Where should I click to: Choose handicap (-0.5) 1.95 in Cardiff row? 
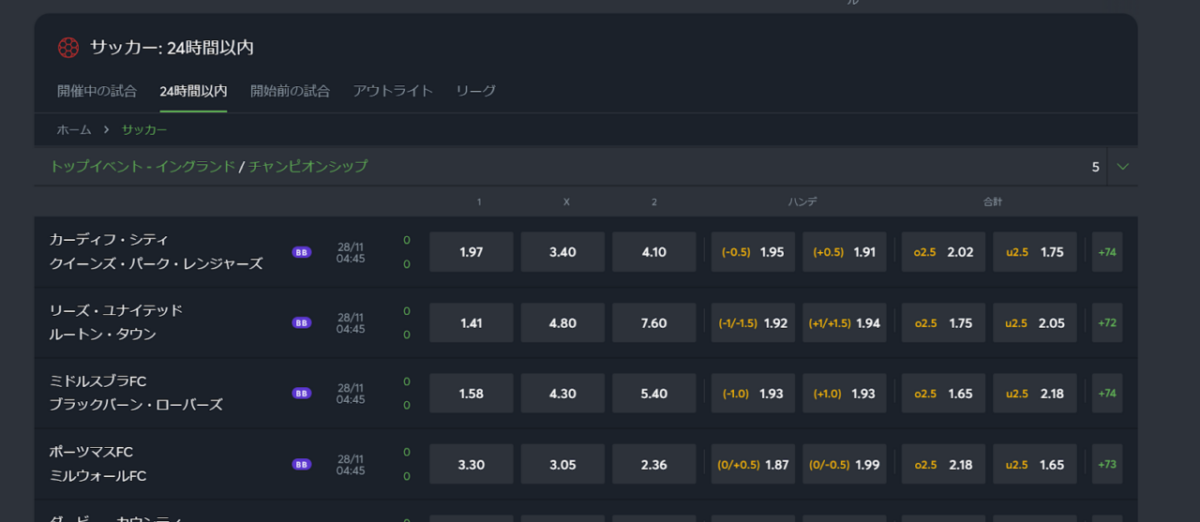pos(753,252)
